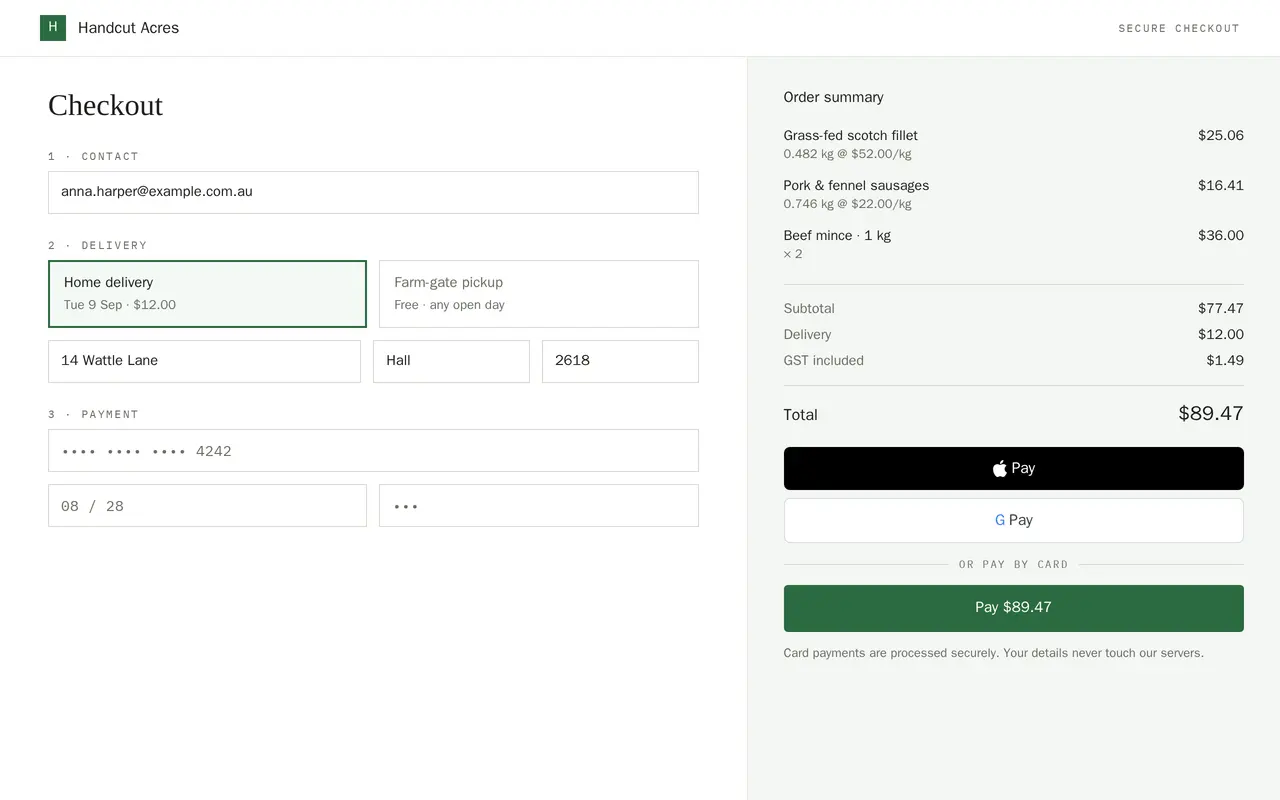
Task: Focus the masked CVC security code field
Action: coord(539,506)
